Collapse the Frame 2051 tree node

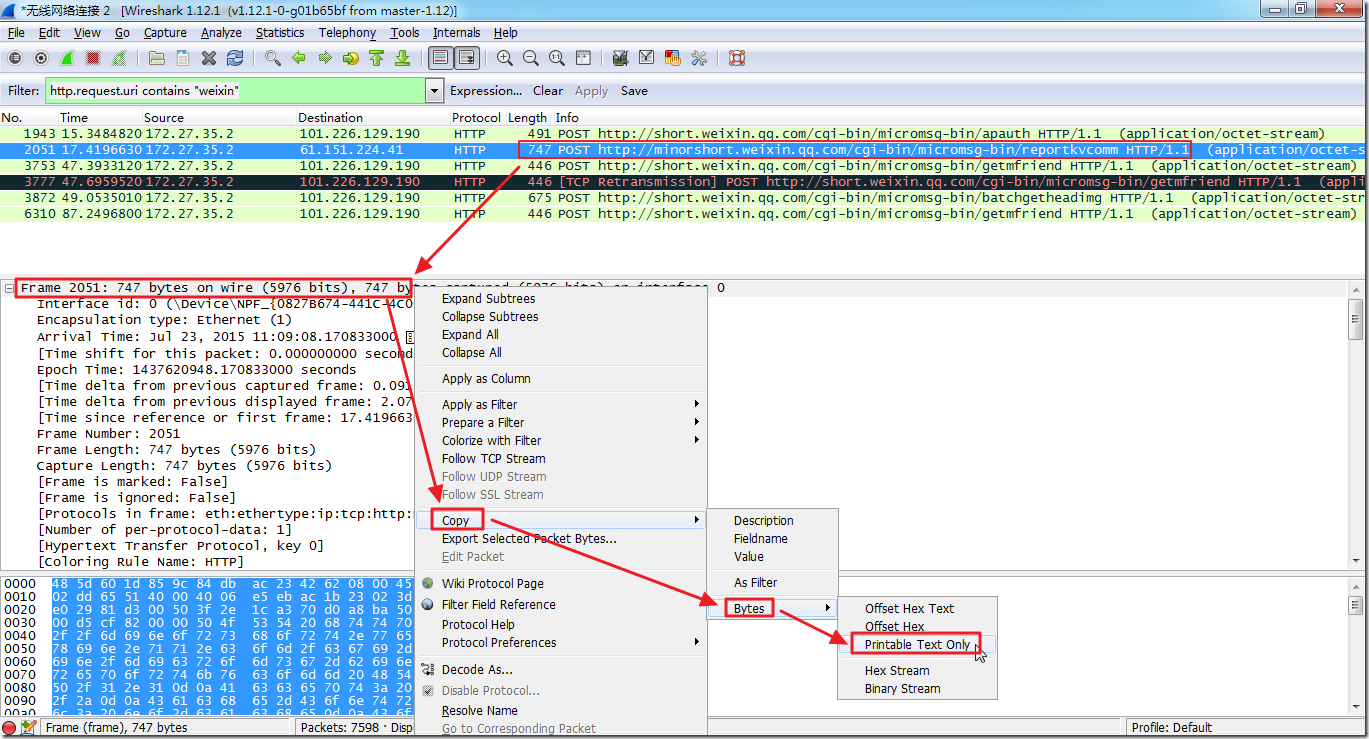click(10, 288)
